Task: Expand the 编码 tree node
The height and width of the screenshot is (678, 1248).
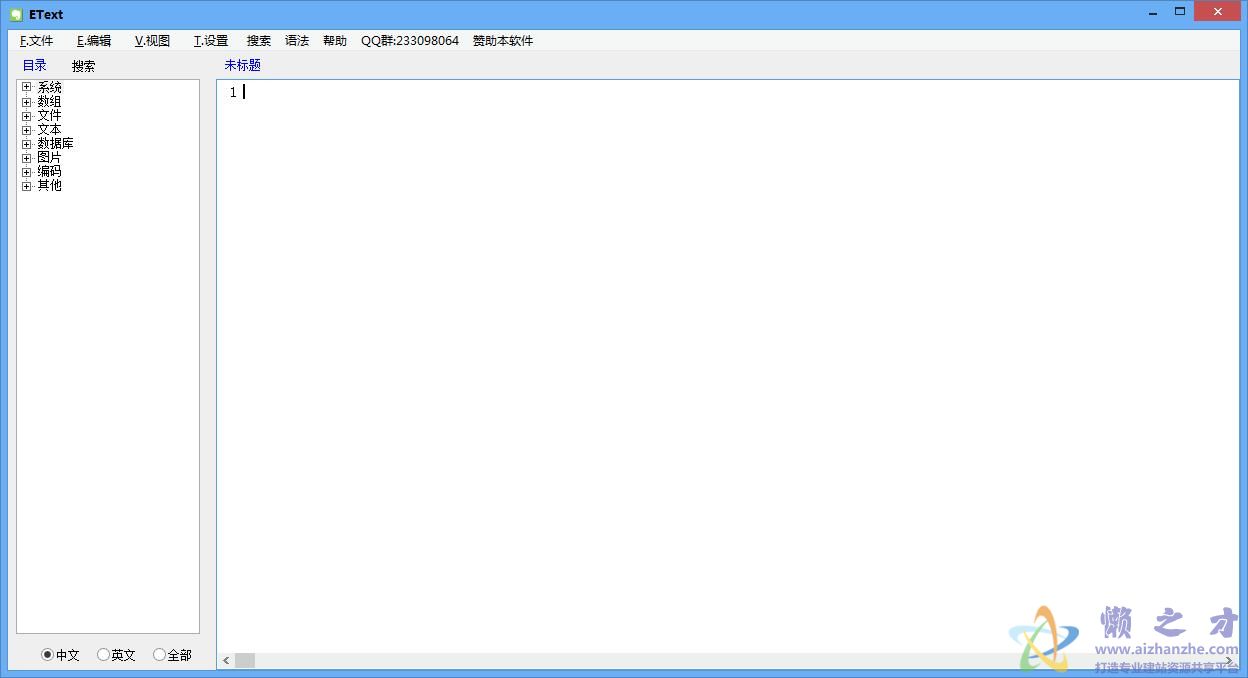Action: [x=27, y=172]
